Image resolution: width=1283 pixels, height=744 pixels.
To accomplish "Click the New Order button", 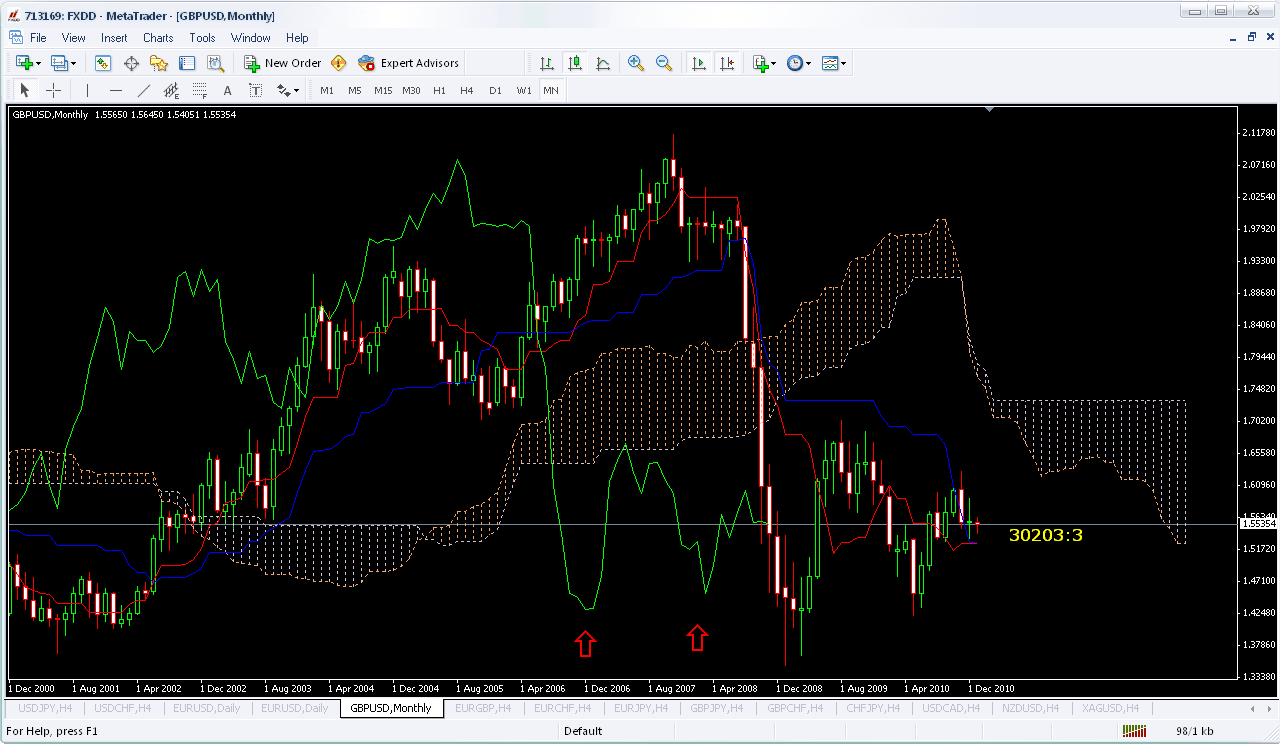I will 284,63.
